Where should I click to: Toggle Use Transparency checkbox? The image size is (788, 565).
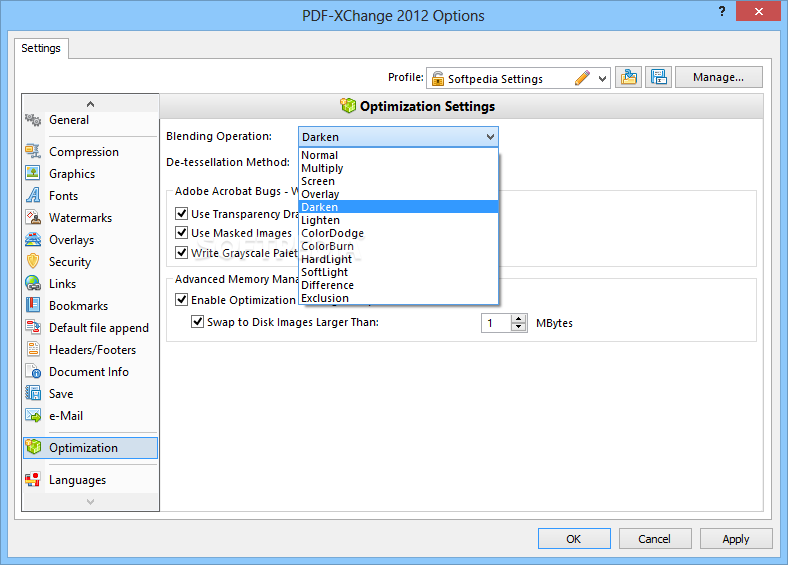[181, 214]
